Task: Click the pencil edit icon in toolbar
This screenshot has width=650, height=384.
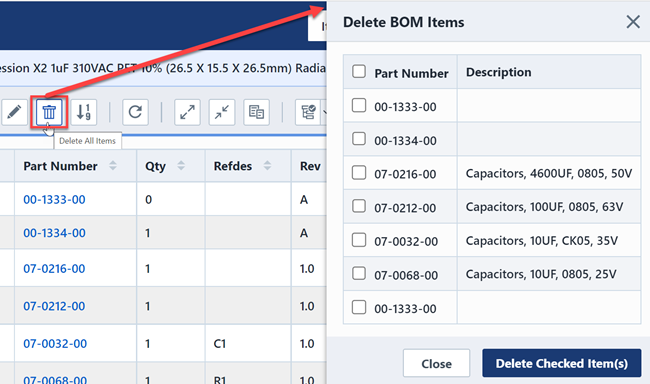Action: [x=15, y=112]
